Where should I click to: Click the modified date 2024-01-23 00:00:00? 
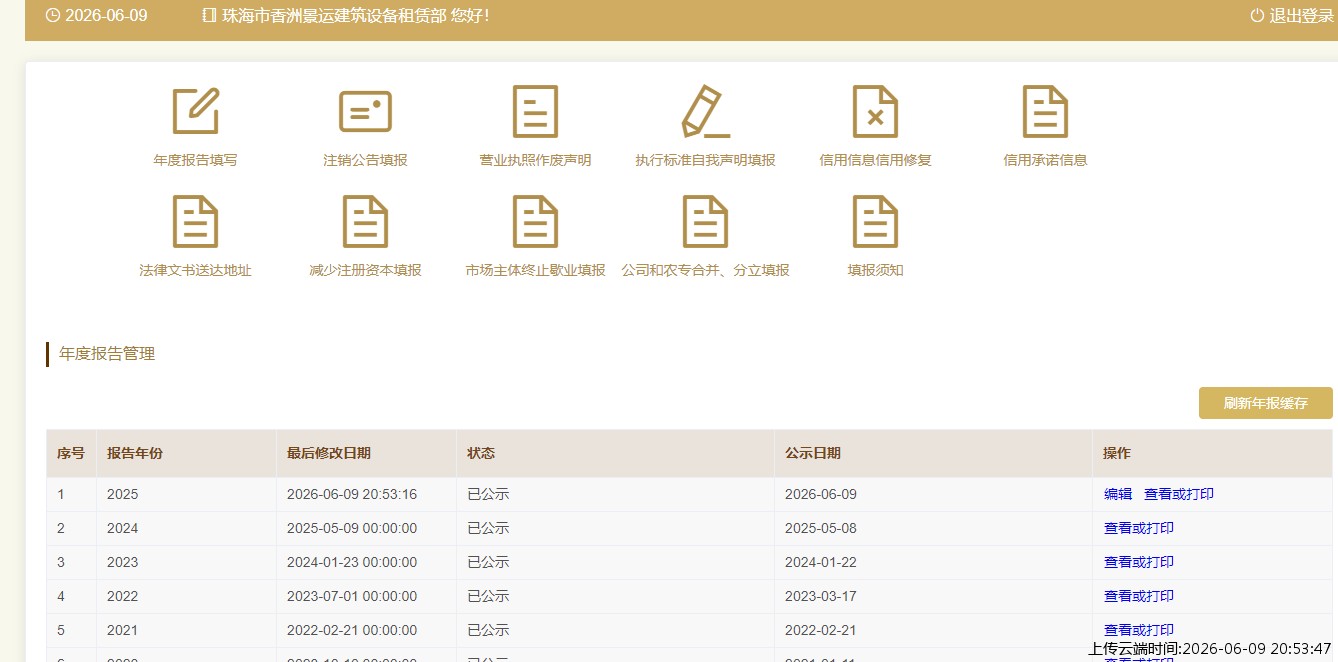point(352,562)
